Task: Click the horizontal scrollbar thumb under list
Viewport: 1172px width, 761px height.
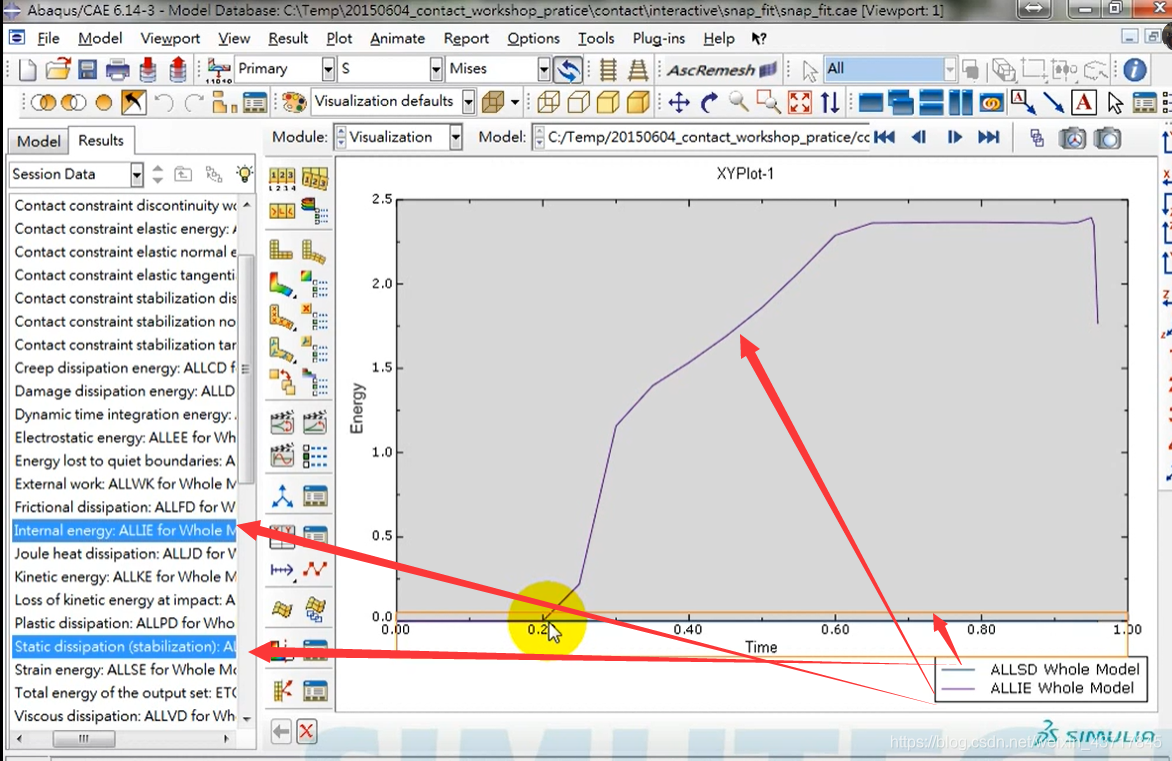Action: coord(84,739)
